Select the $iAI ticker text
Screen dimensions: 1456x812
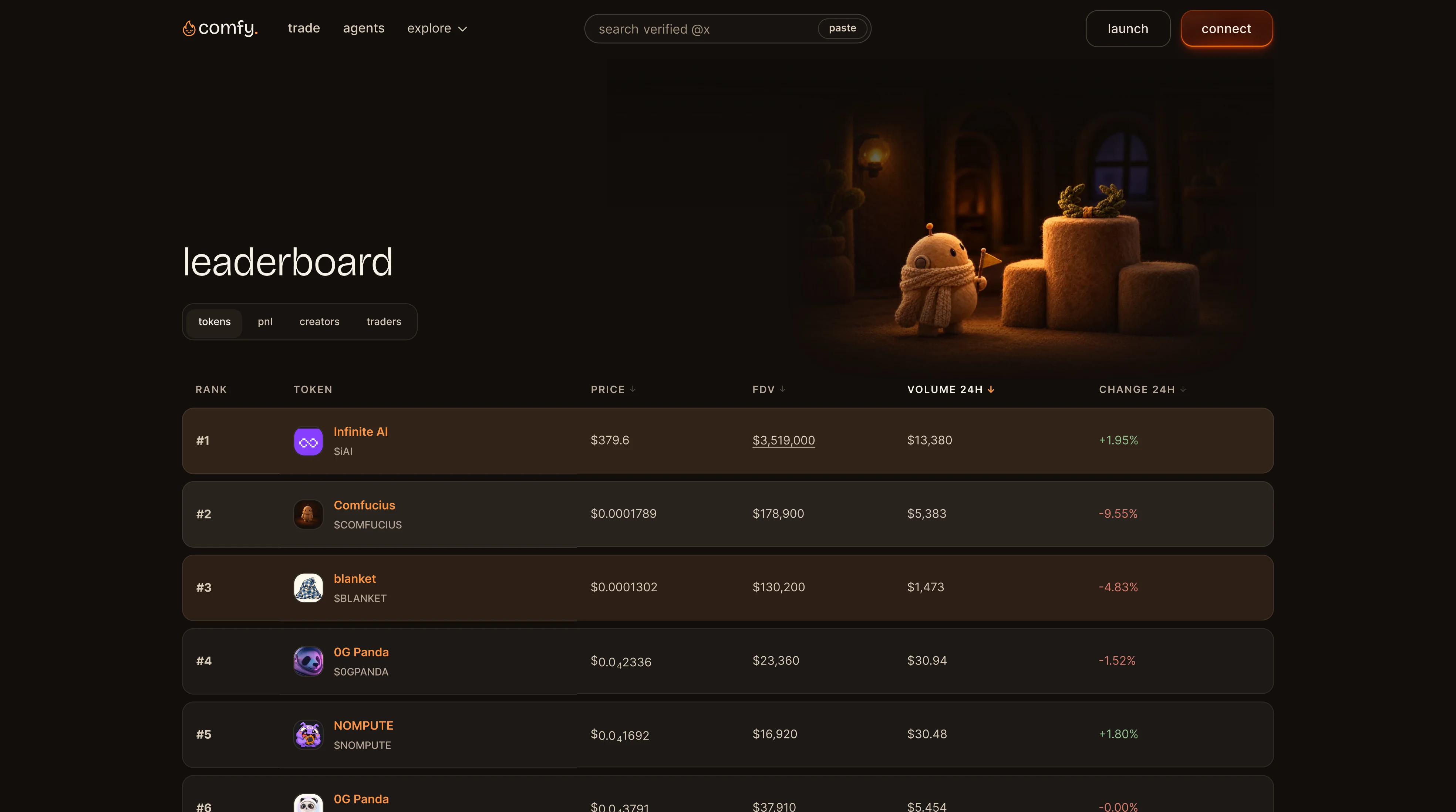343,451
